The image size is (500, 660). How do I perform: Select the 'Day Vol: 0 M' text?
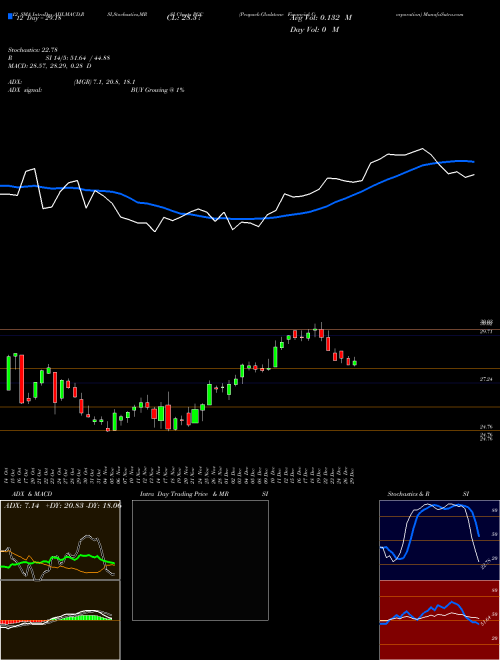tap(314, 30)
